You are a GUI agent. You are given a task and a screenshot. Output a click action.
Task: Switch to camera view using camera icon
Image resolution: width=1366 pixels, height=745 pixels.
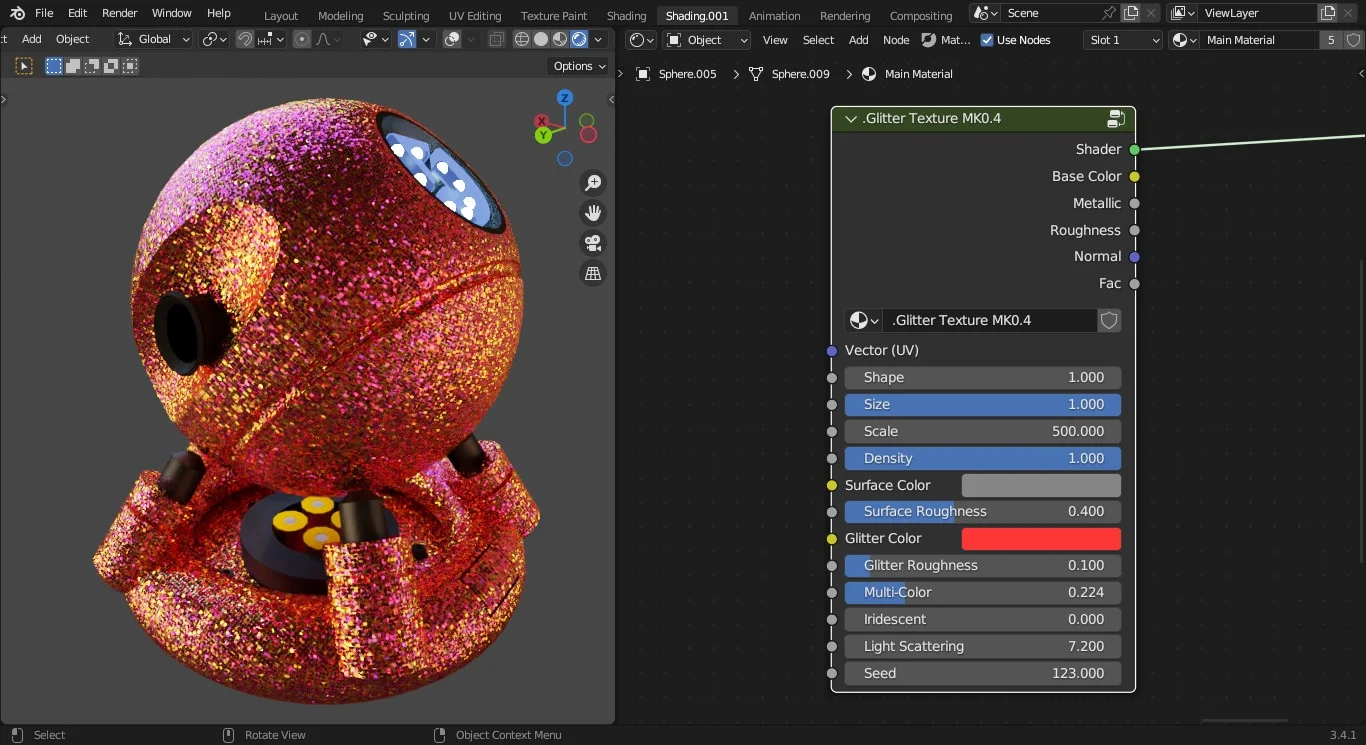(x=593, y=243)
